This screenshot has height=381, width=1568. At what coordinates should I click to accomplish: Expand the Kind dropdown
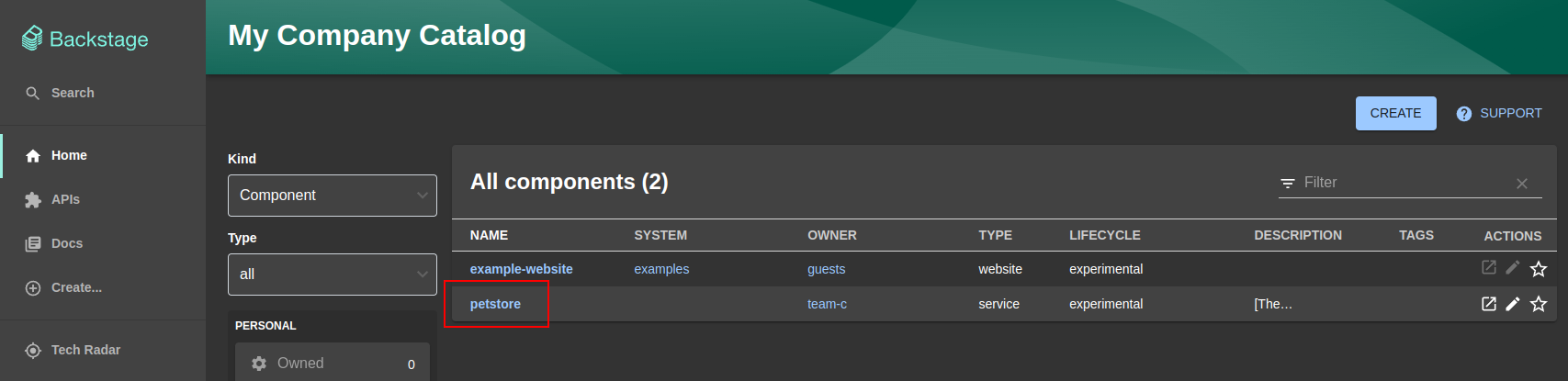click(x=332, y=196)
